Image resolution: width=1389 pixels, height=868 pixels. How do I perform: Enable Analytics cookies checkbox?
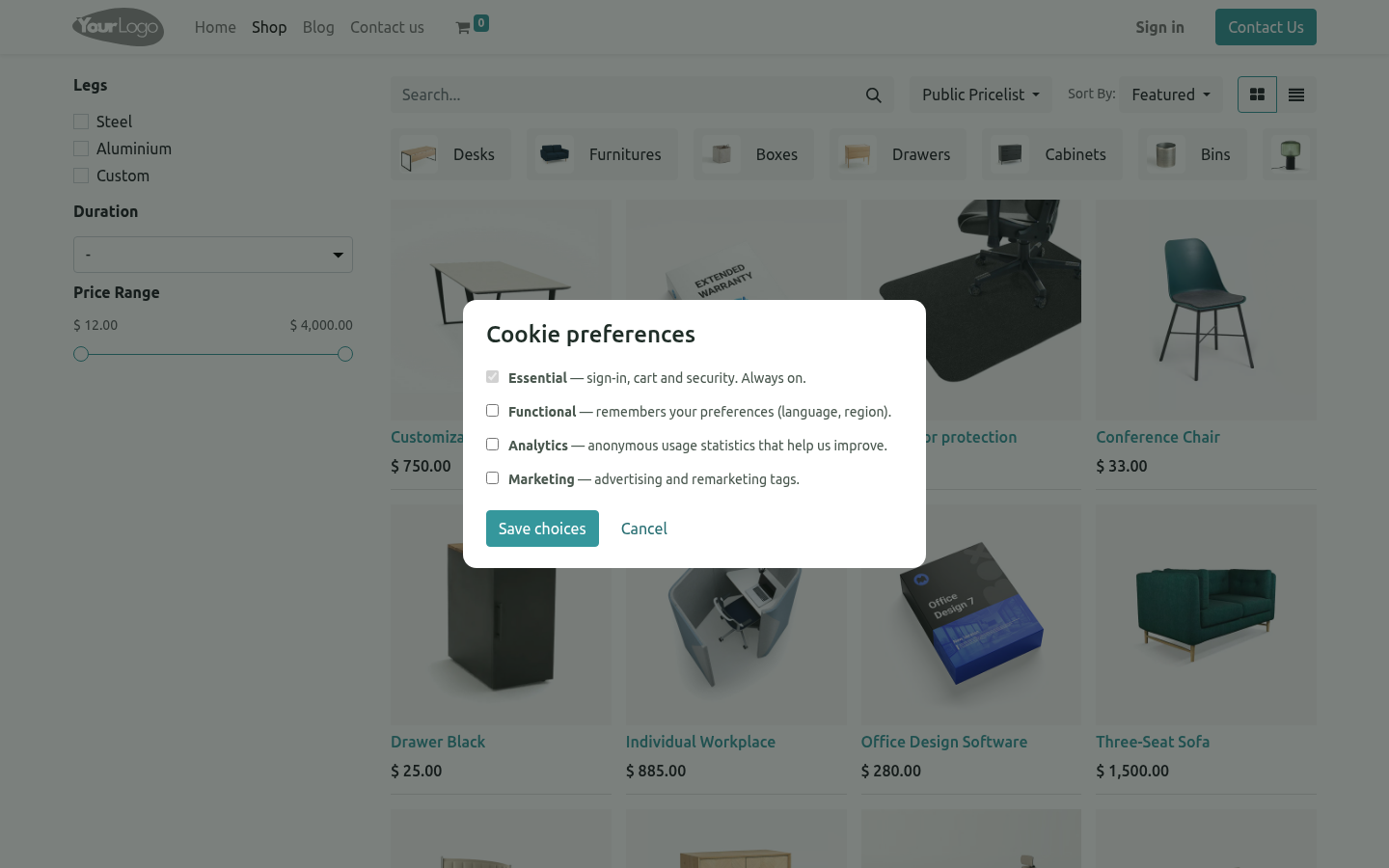492,445
